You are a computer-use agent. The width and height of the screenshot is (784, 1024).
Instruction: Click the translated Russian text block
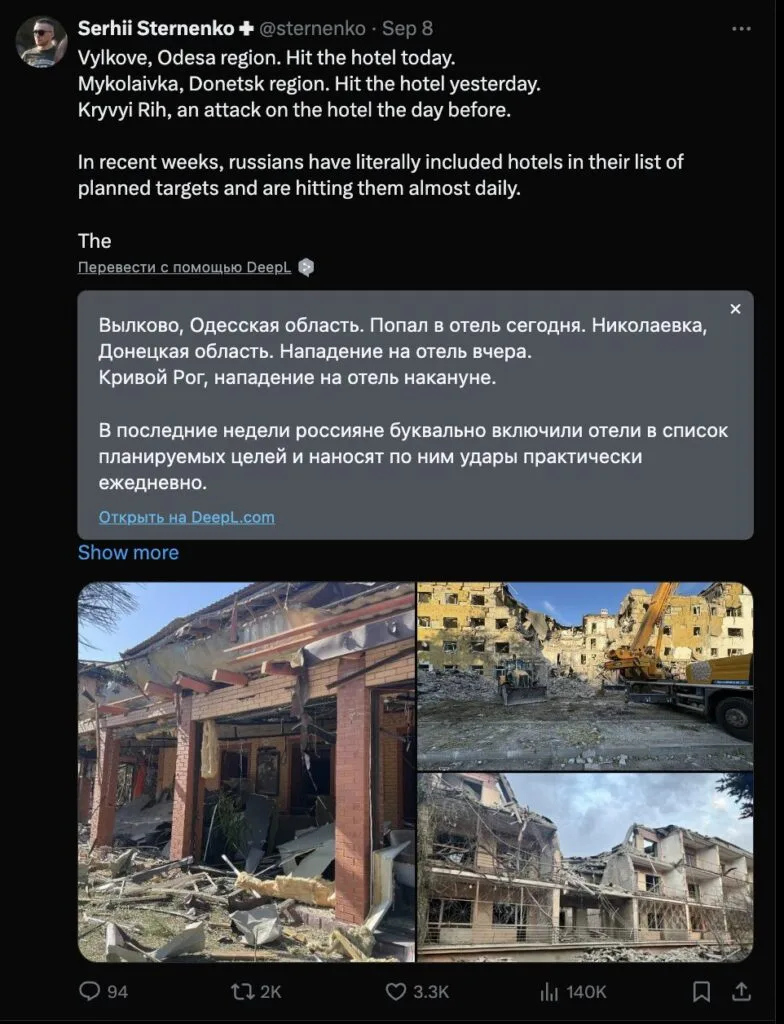point(413,404)
